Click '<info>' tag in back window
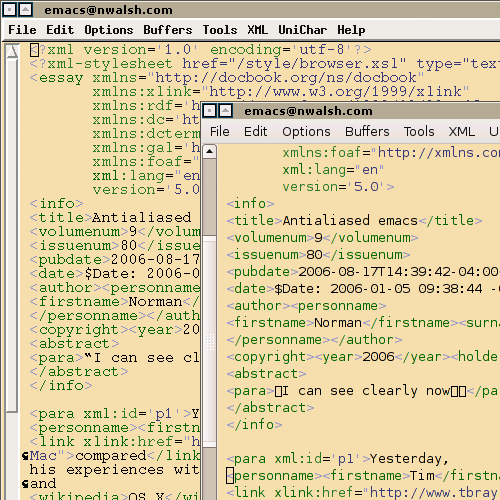The height and width of the screenshot is (500, 500). (x=56, y=204)
